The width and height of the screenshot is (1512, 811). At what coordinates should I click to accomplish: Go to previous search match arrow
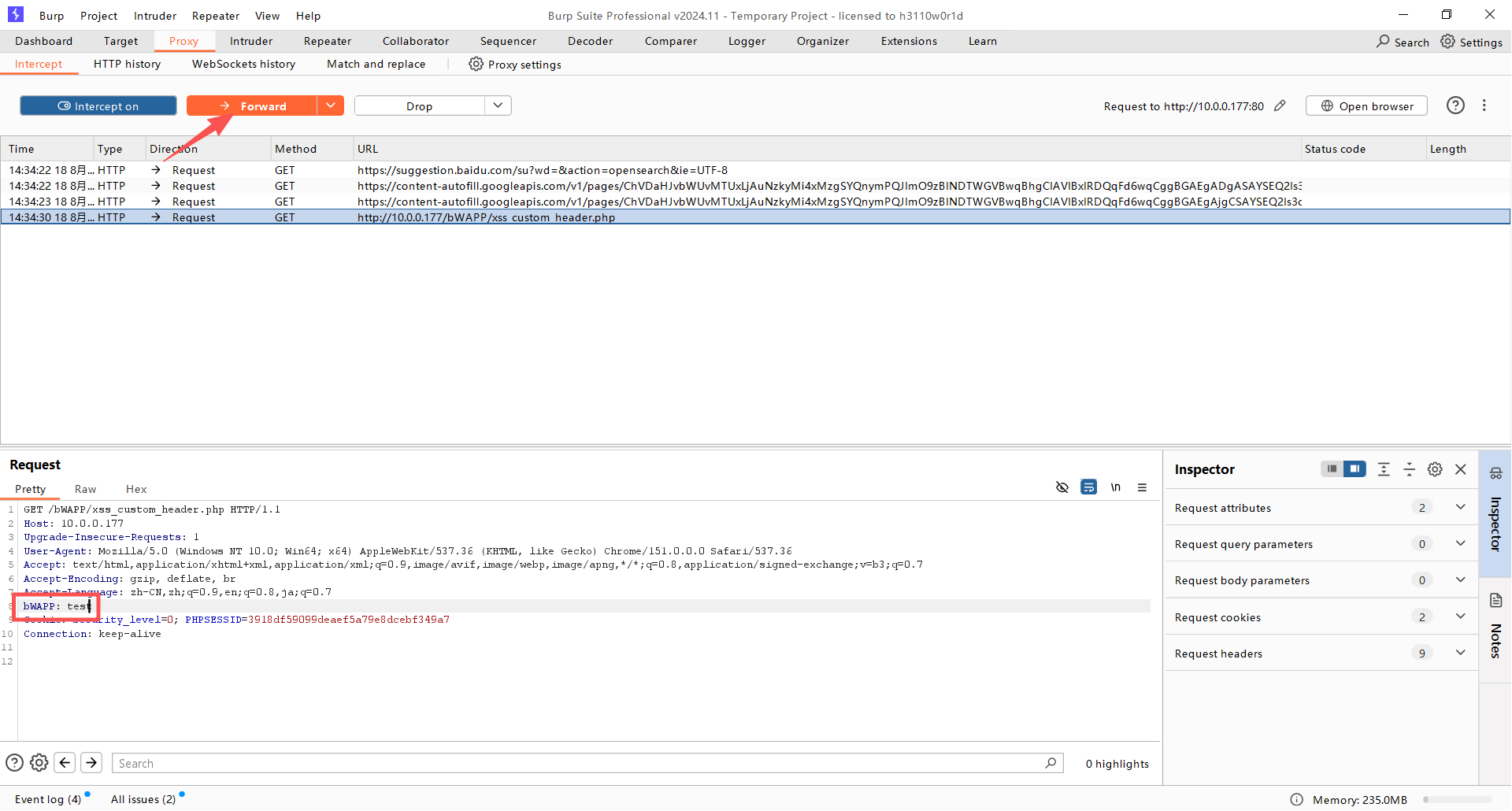click(65, 762)
